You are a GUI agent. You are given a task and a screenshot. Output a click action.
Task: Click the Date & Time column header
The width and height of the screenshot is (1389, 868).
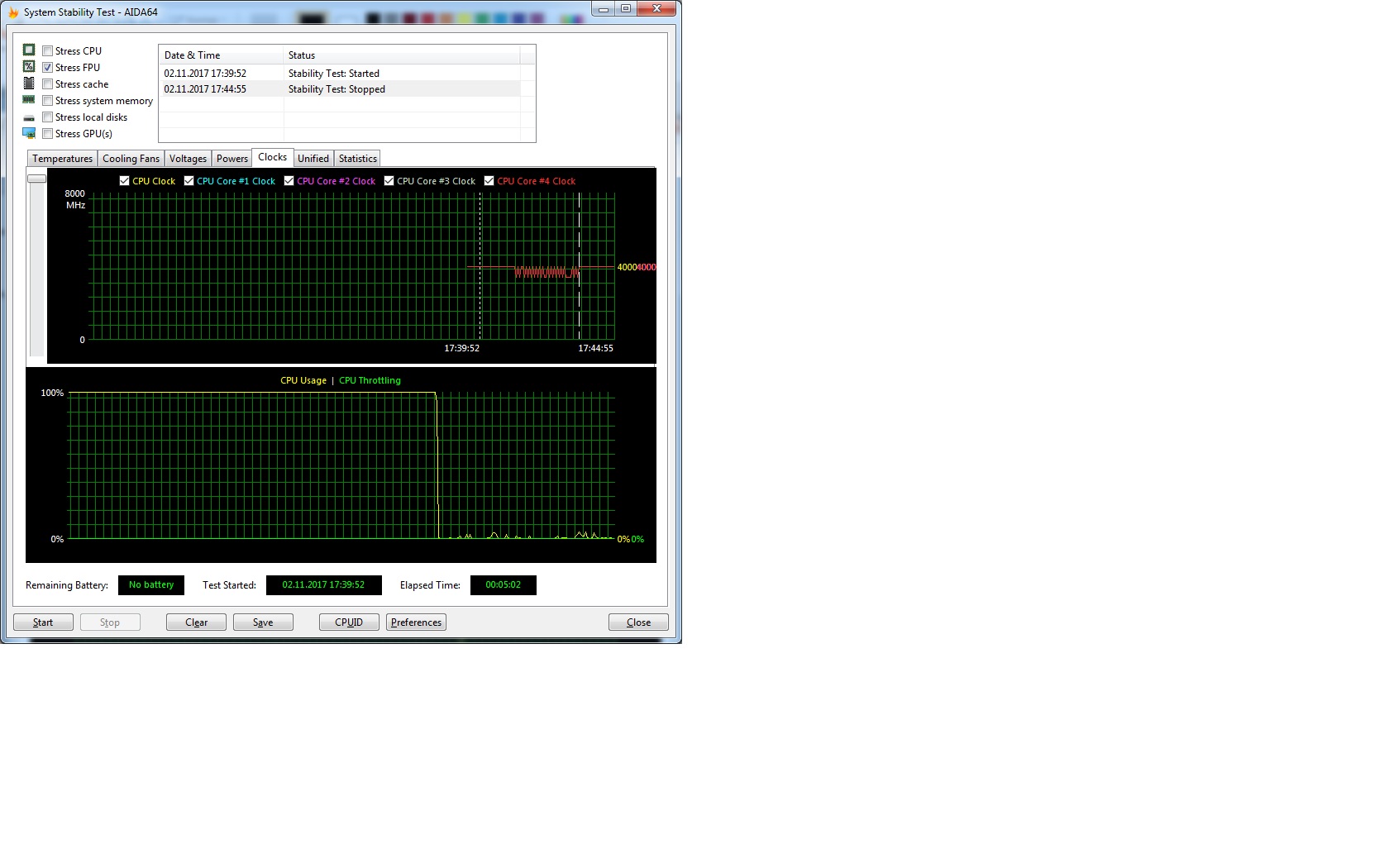221,55
